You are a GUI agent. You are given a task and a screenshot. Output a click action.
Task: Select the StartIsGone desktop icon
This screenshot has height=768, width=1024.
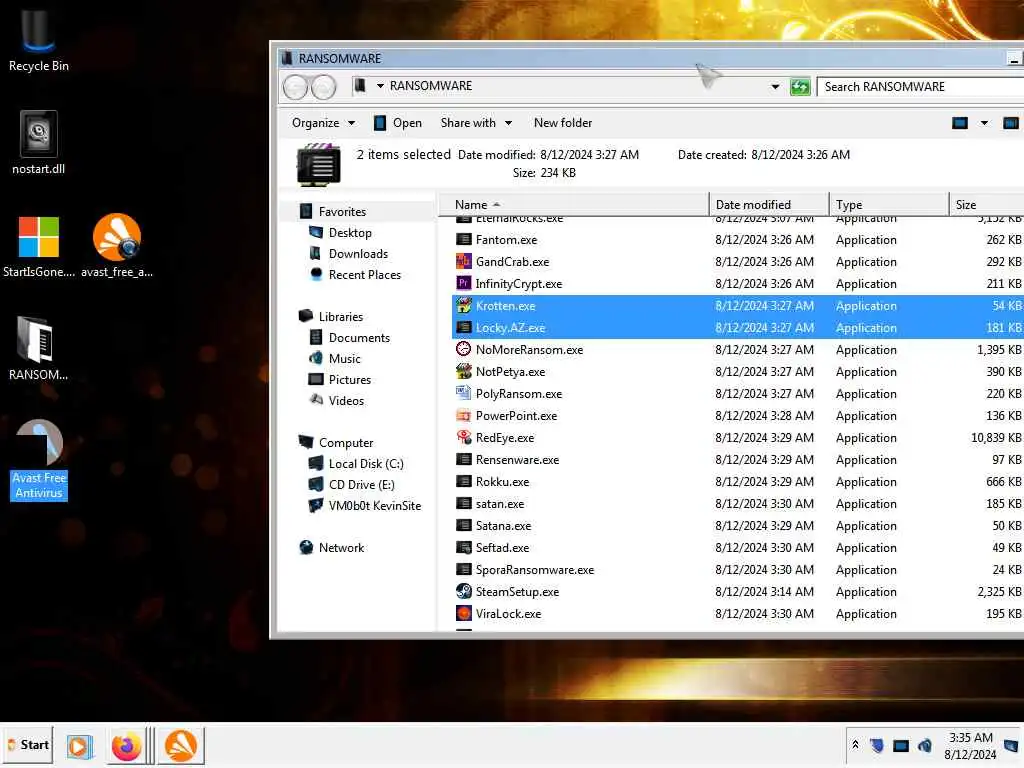coord(39,247)
